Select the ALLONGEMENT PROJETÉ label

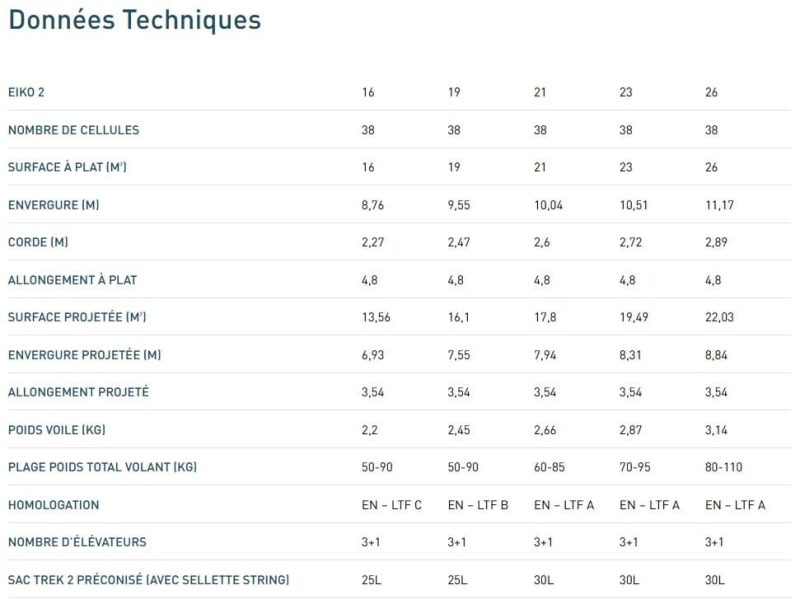79,392
